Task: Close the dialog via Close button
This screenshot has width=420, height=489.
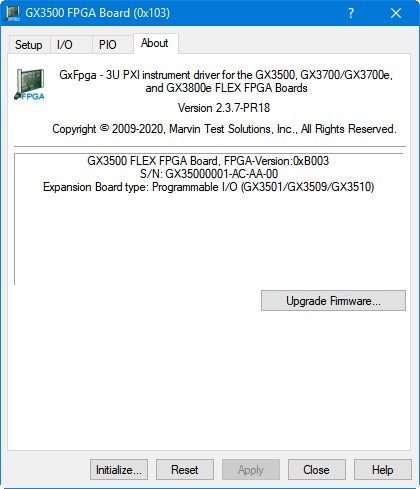Action: tap(316, 470)
